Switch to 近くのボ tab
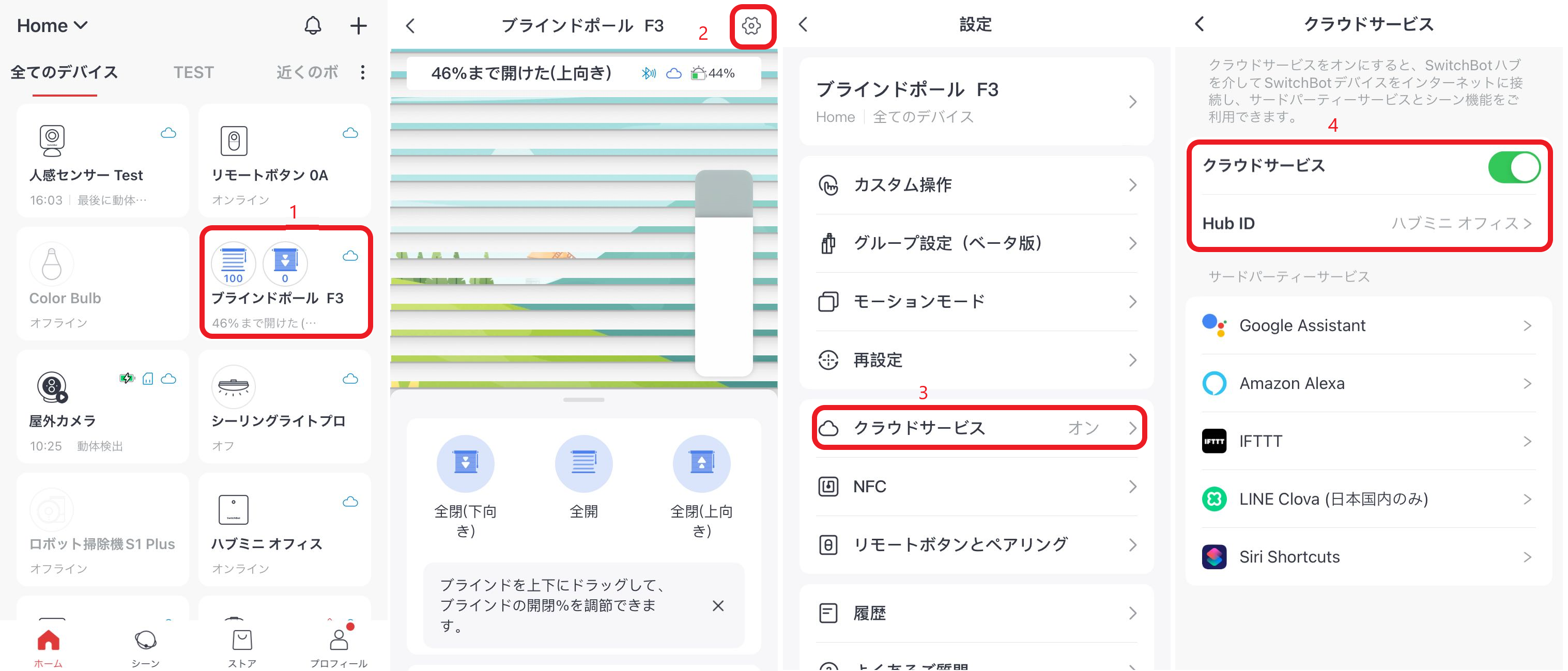1568x671 pixels. pos(308,72)
